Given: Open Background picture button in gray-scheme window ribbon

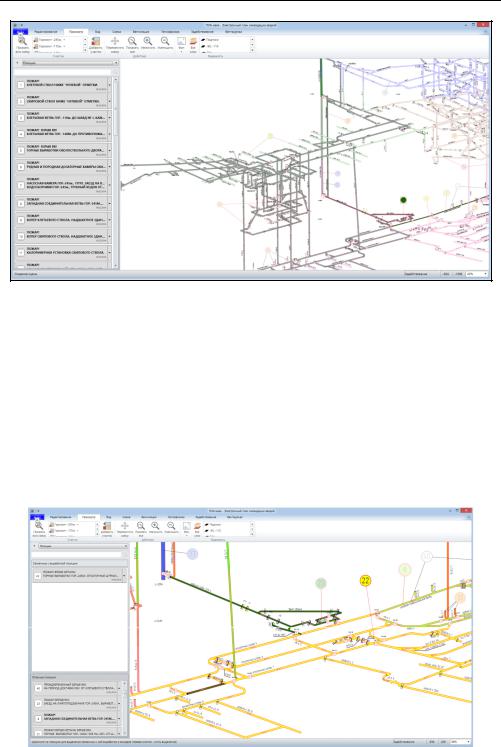Looking at the screenshot, I should coord(181,41).
